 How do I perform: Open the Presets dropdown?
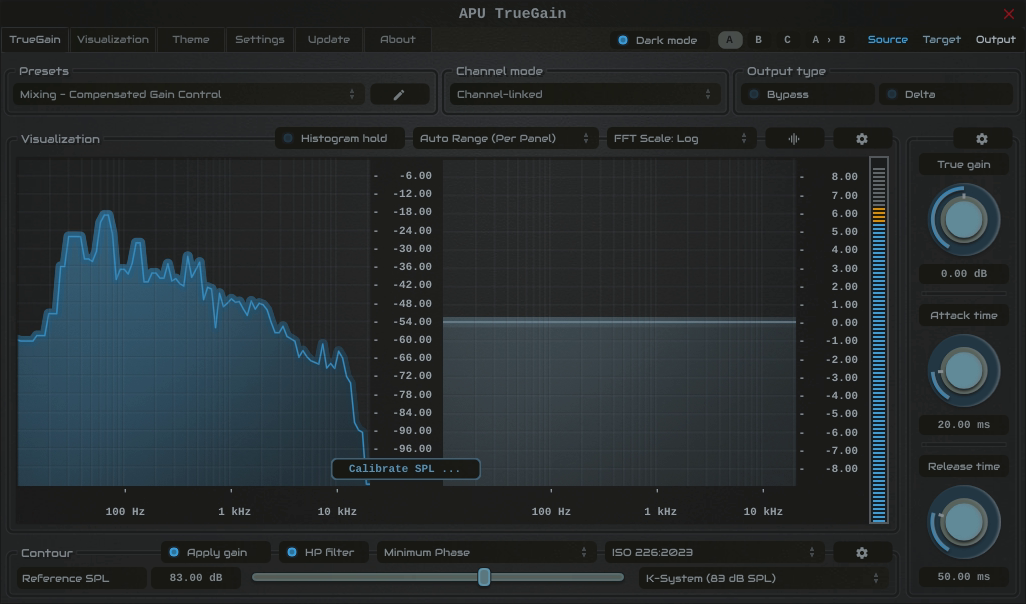(x=188, y=95)
